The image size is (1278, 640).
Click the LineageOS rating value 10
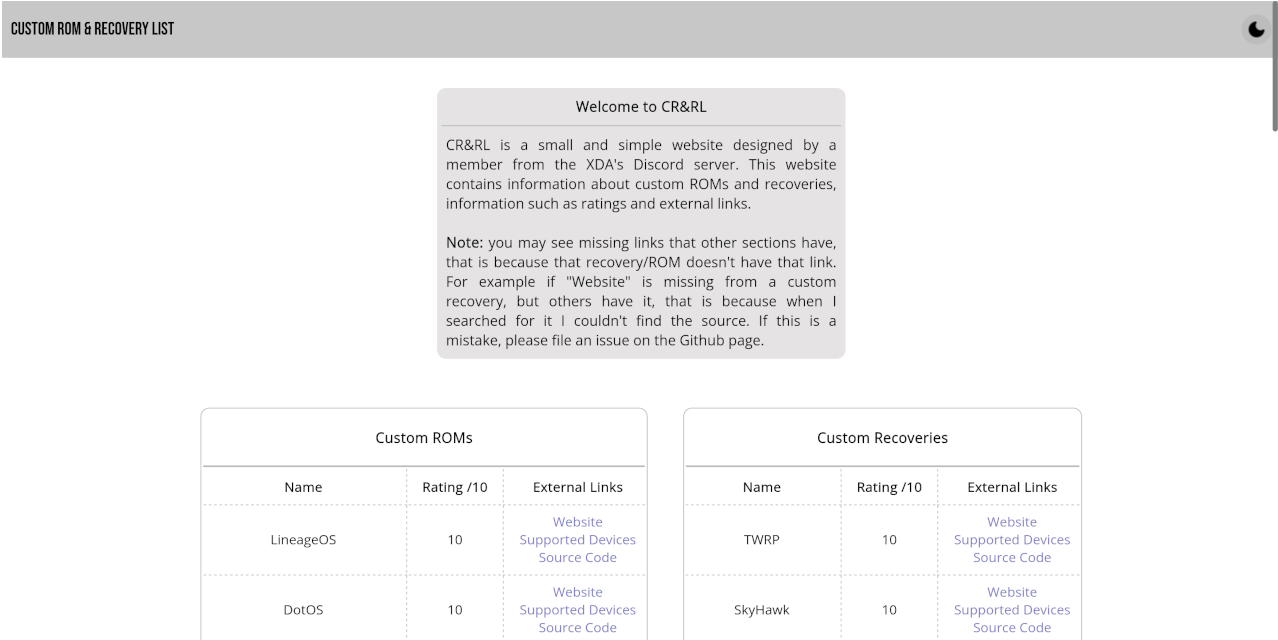(455, 540)
